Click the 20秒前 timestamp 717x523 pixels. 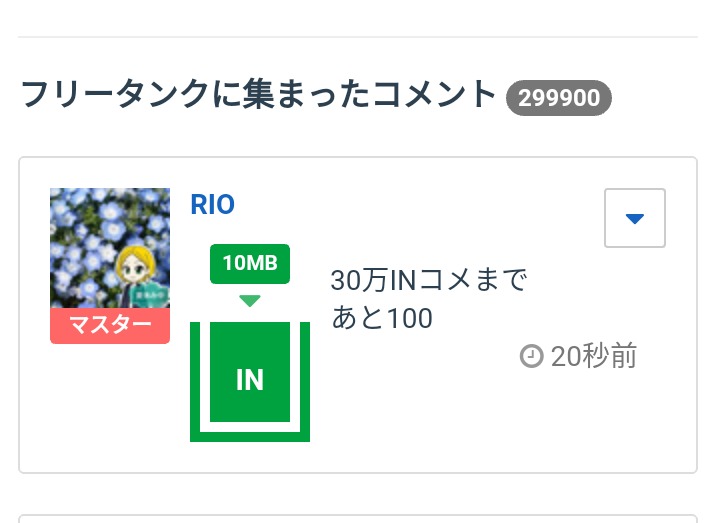[594, 356]
